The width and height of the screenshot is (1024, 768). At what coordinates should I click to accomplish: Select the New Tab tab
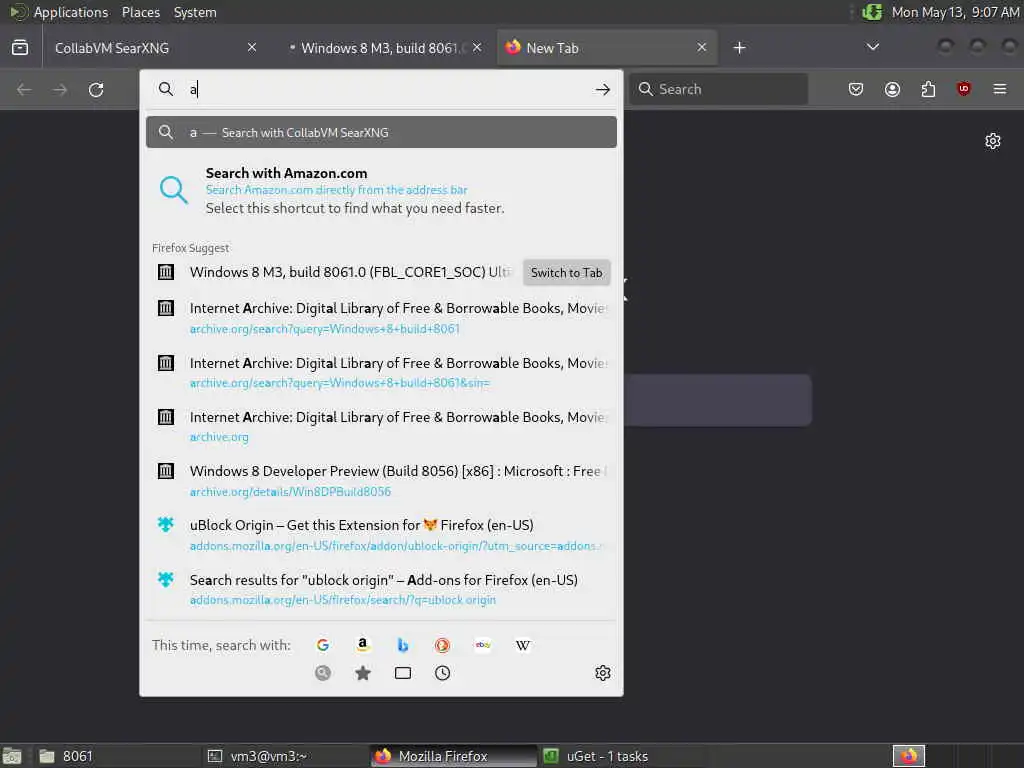tap(607, 48)
